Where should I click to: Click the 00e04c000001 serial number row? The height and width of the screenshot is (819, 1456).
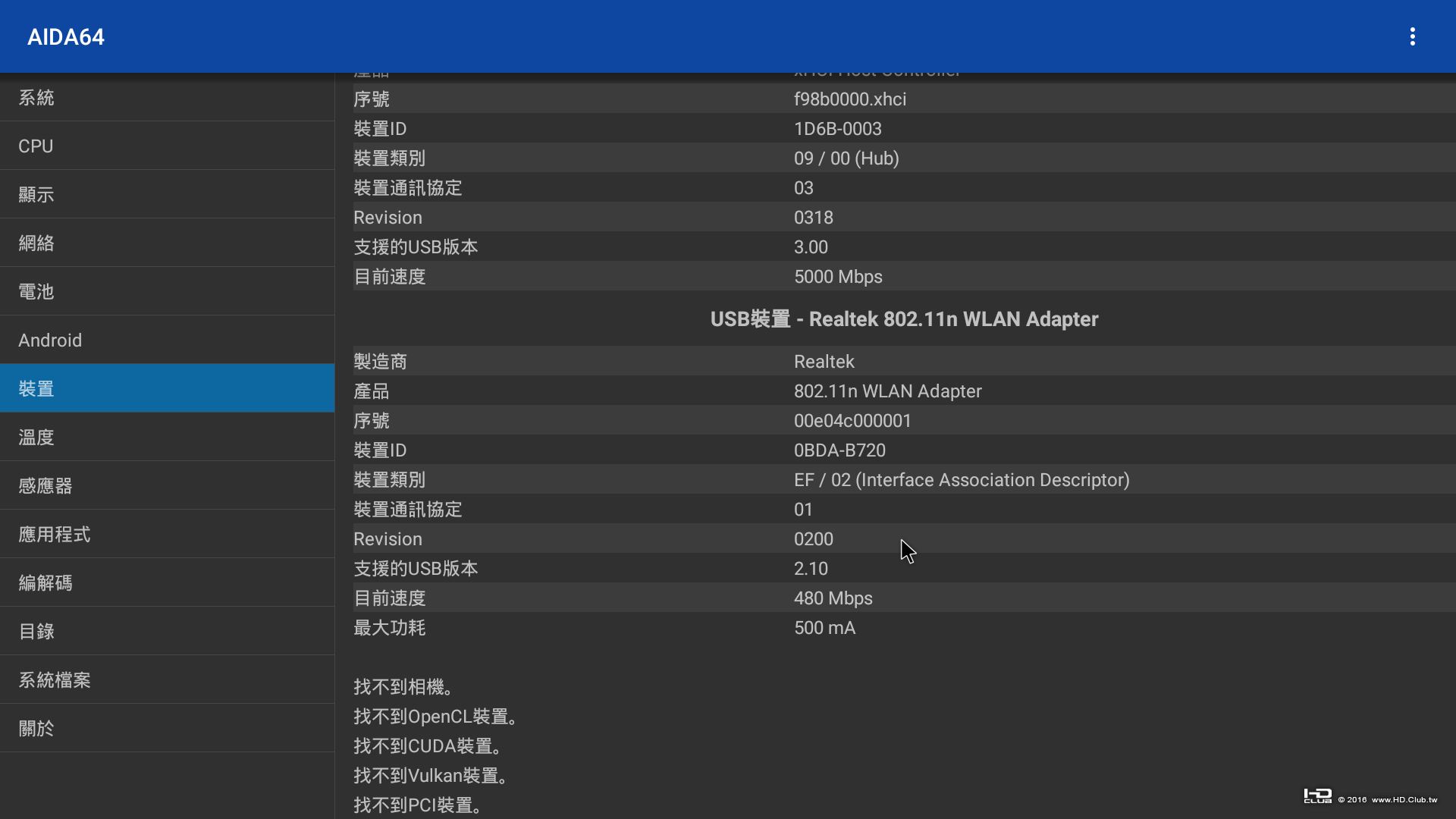click(902, 421)
